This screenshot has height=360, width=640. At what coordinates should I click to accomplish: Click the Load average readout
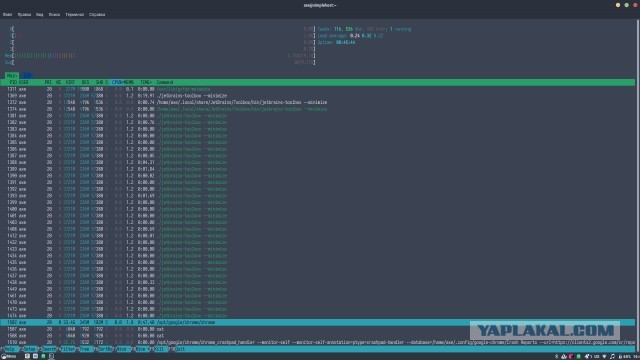point(350,36)
